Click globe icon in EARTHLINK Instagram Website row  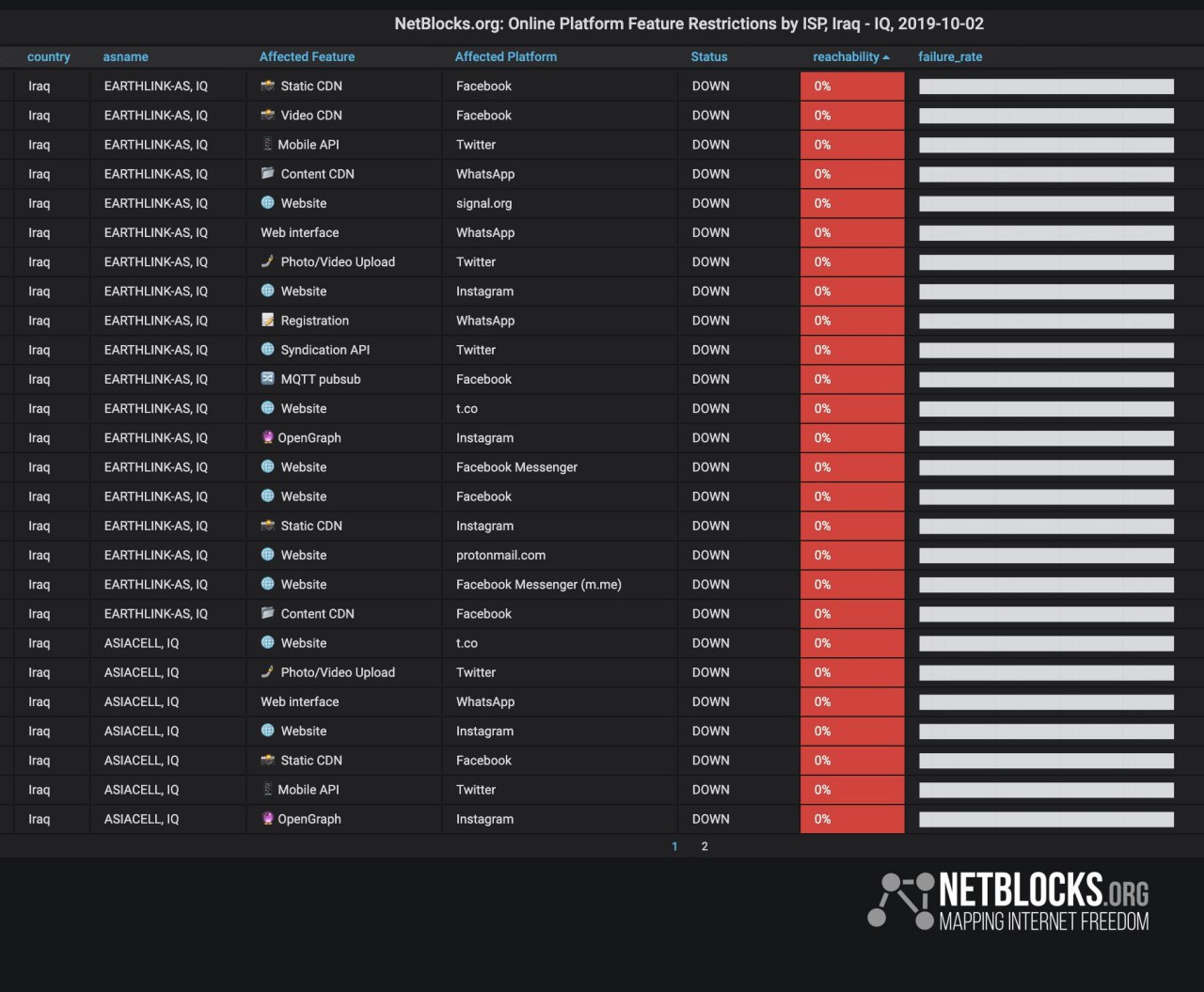(268, 291)
